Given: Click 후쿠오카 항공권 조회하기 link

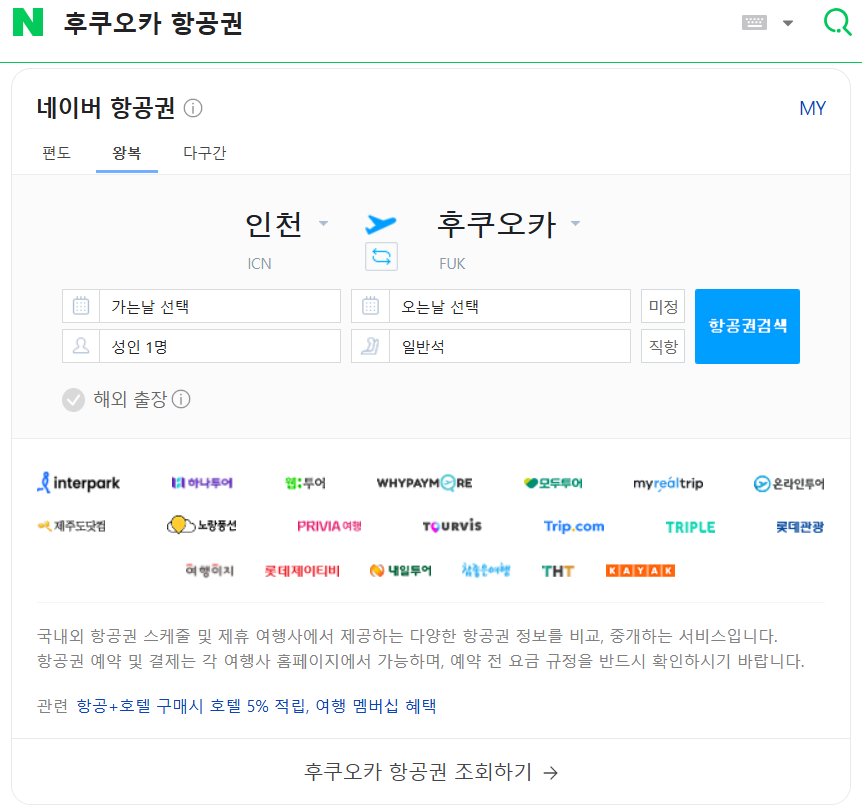Looking at the screenshot, I should pyautogui.click(x=431, y=772).
